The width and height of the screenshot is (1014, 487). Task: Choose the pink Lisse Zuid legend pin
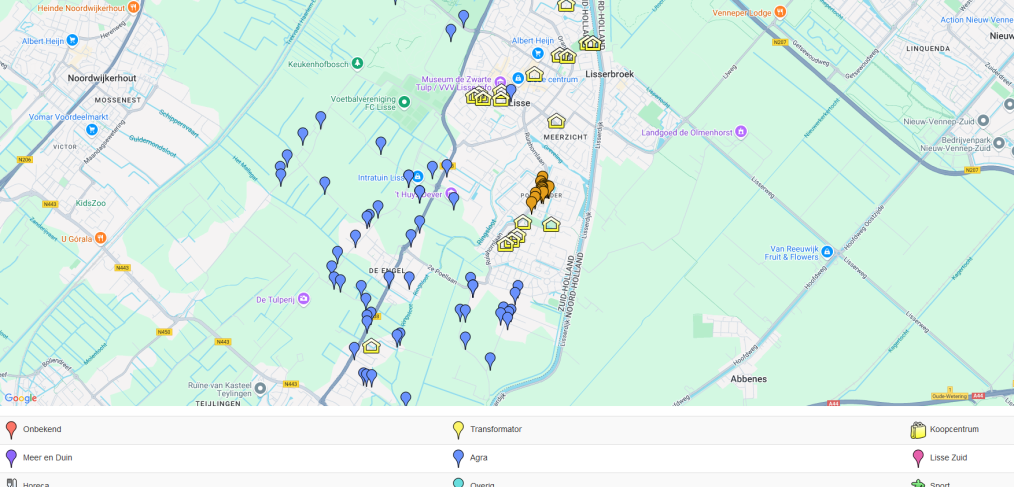pos(917,458)
